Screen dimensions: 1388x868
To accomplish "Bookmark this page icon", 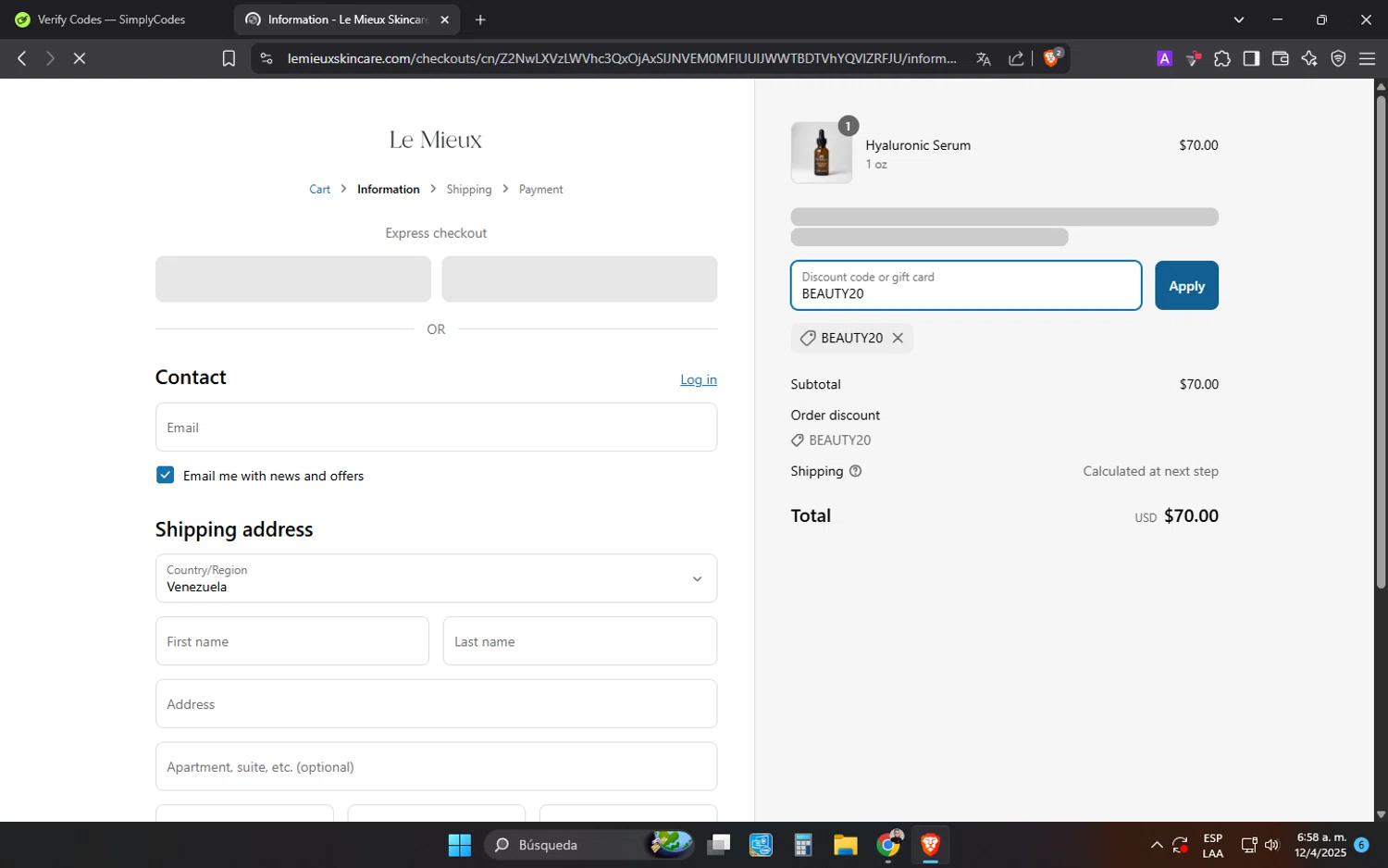I will [x=229, y=58].
